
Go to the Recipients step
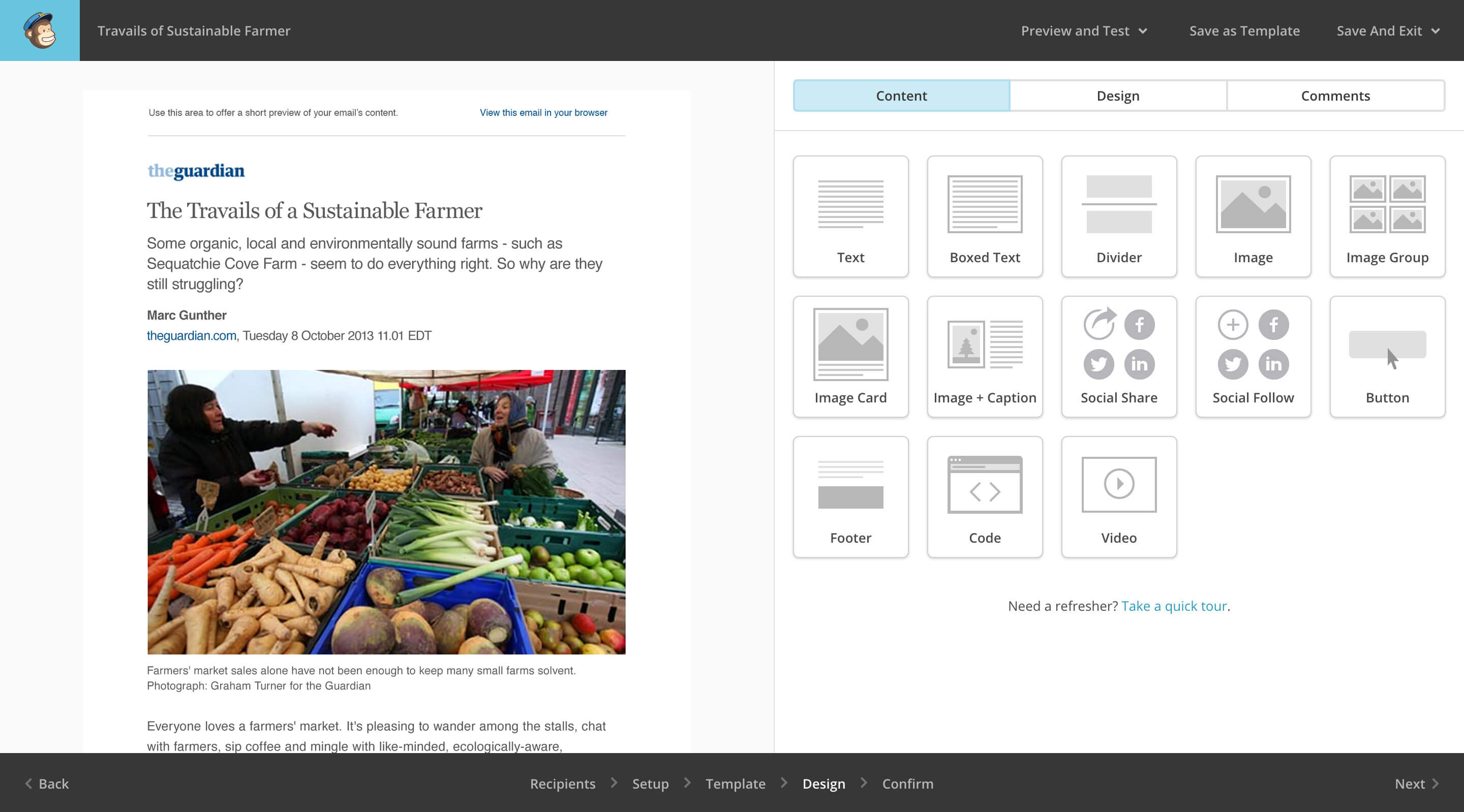pyautogui.click(x=563, y=784)
